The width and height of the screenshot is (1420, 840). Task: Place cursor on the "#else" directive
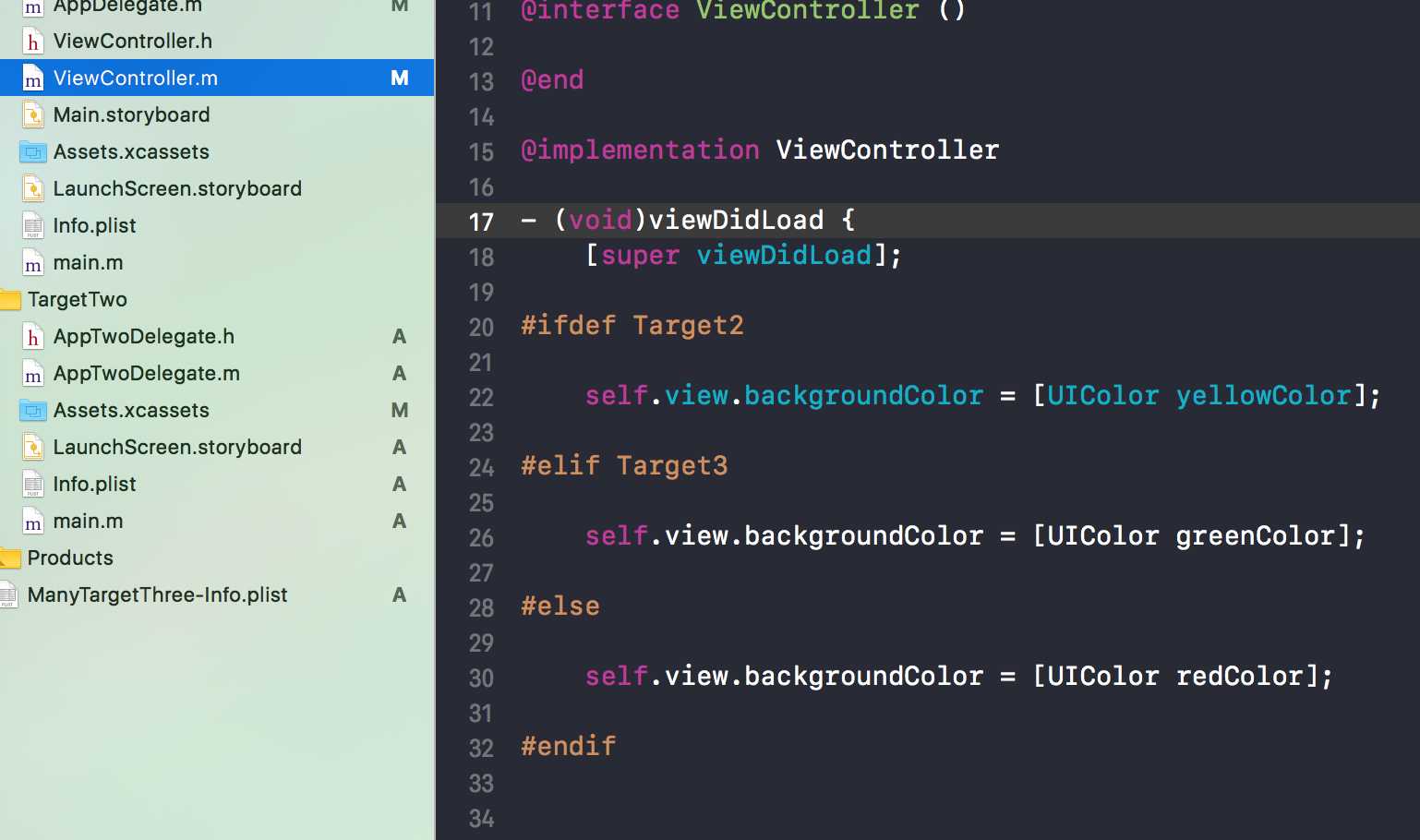tap(560, 606)
